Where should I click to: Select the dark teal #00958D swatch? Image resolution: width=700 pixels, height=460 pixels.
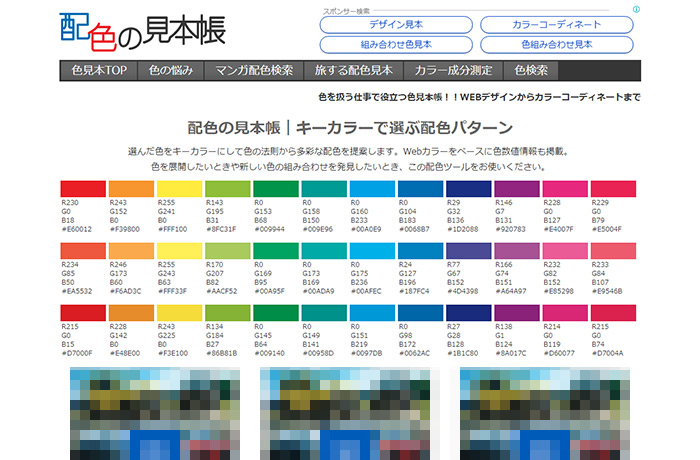324,313
